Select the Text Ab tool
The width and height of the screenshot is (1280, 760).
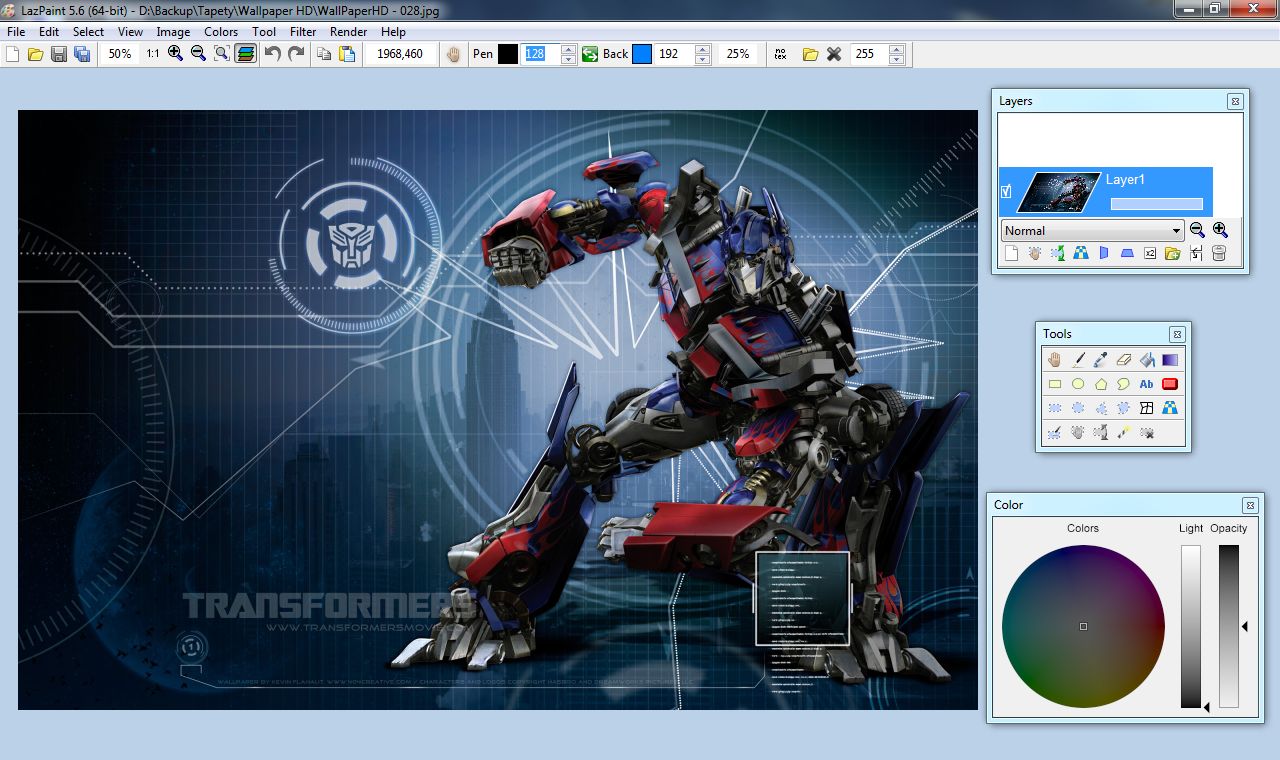[x=1147, y=384]
